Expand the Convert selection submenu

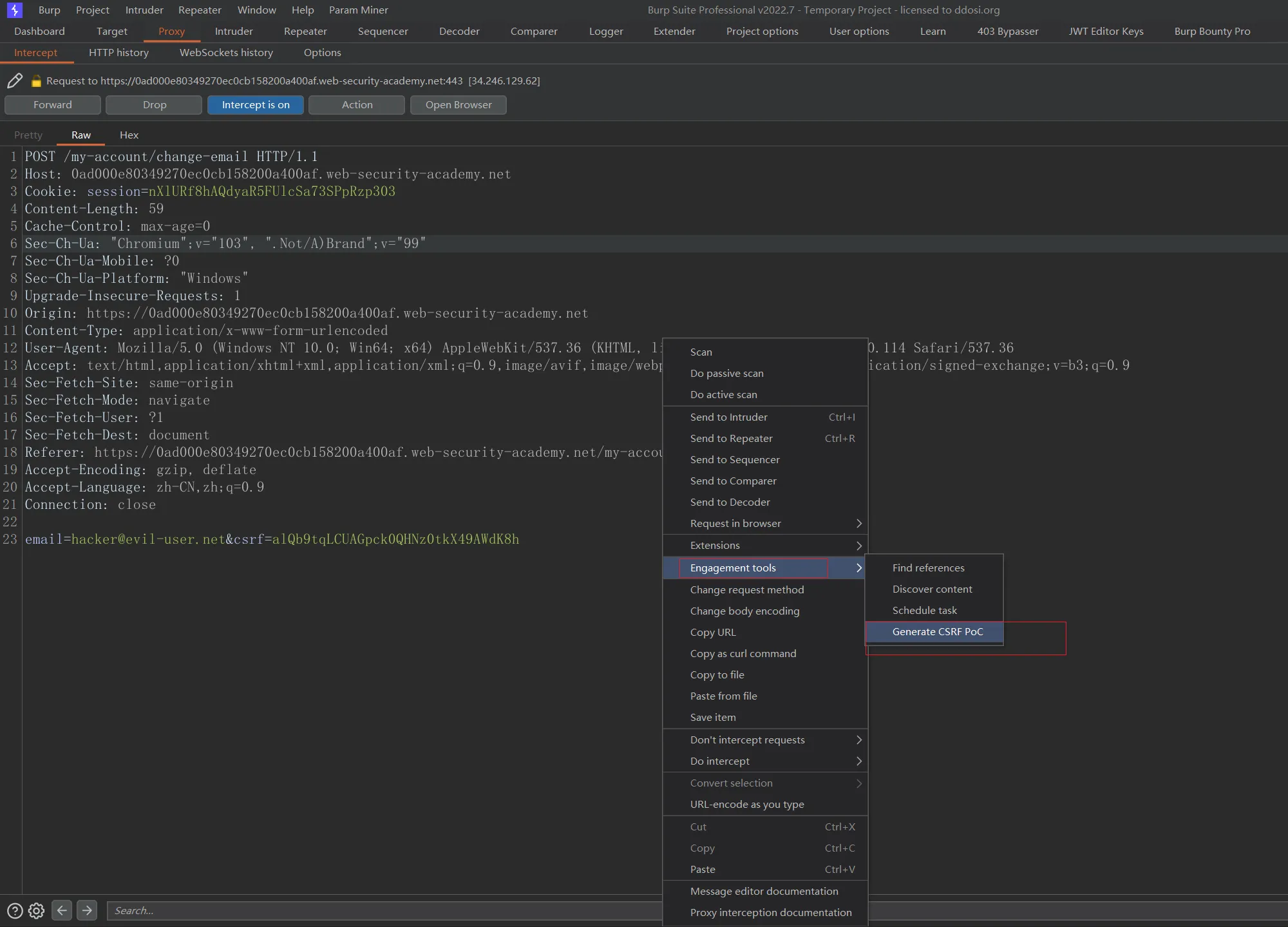click(x=858, y=783)
